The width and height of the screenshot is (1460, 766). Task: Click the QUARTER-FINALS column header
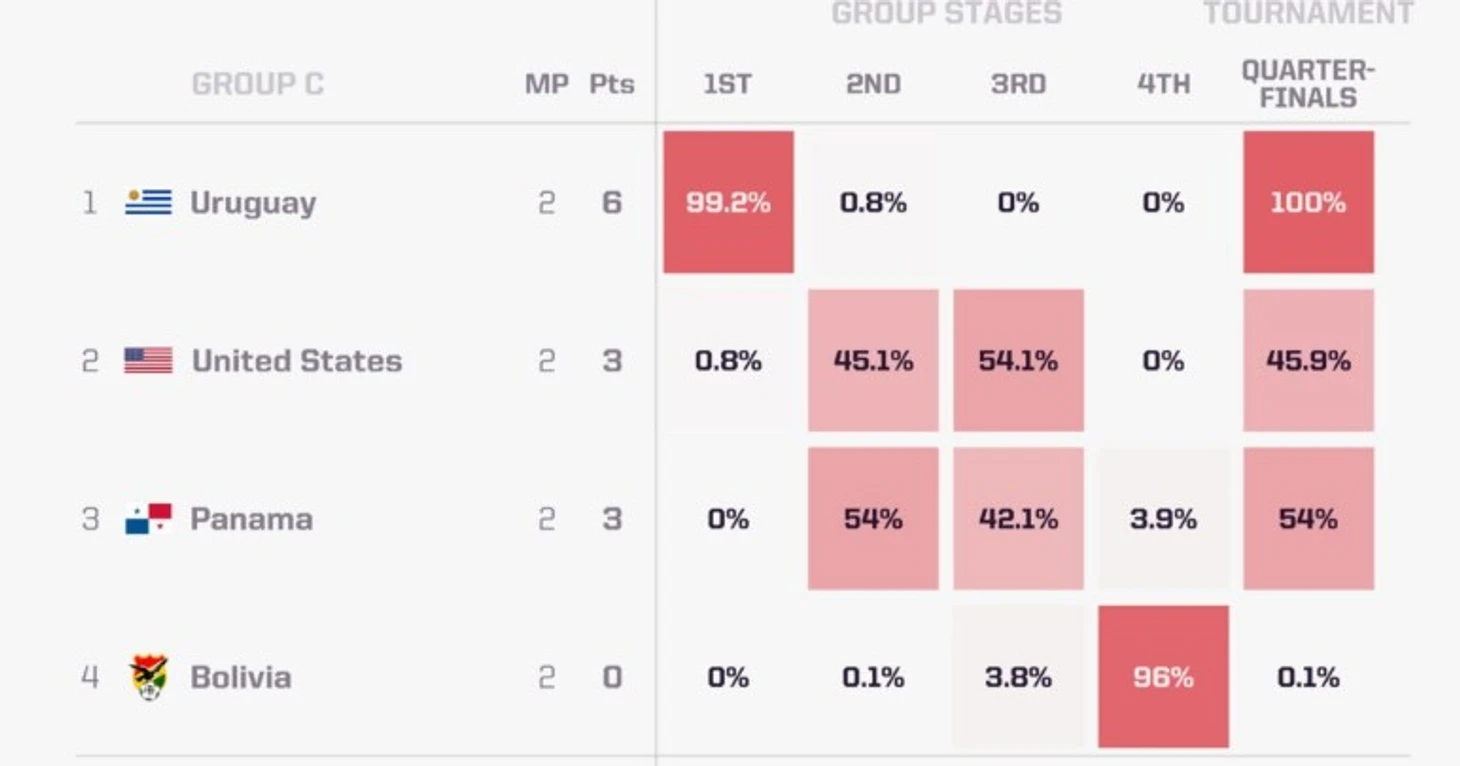[1308, 84]
